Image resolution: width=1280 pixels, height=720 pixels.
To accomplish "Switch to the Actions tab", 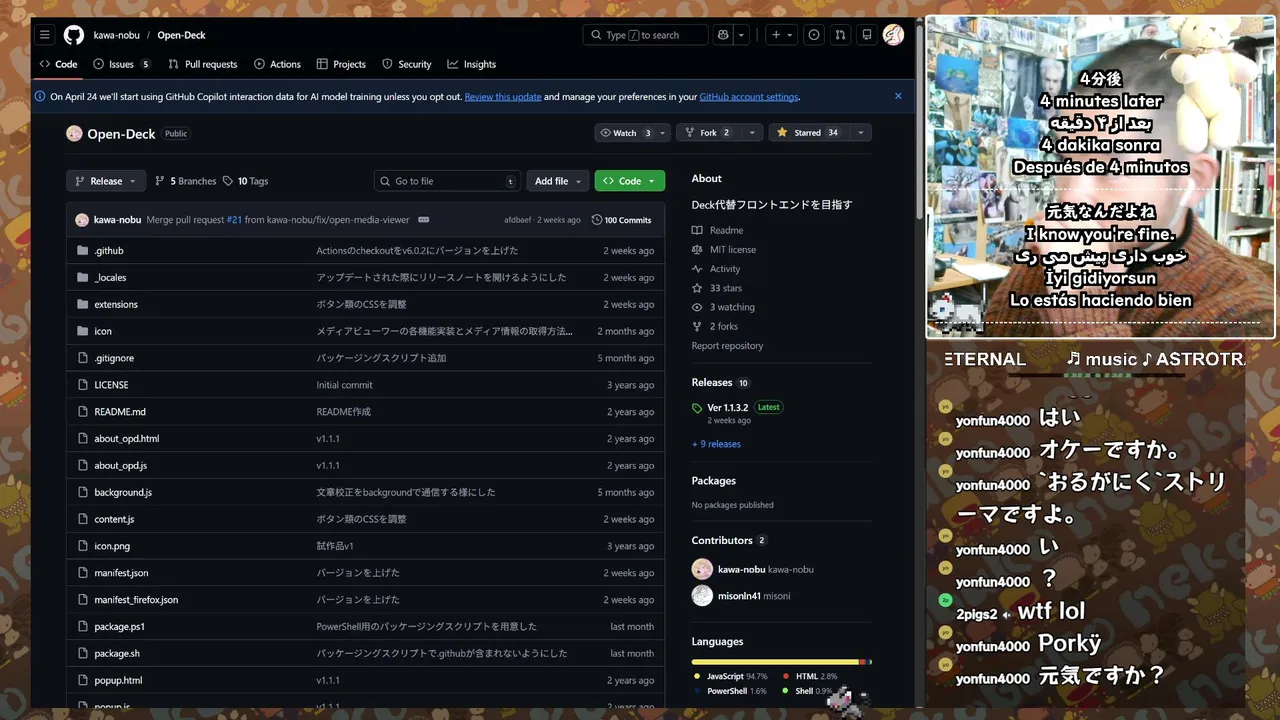I will point(277,64).
